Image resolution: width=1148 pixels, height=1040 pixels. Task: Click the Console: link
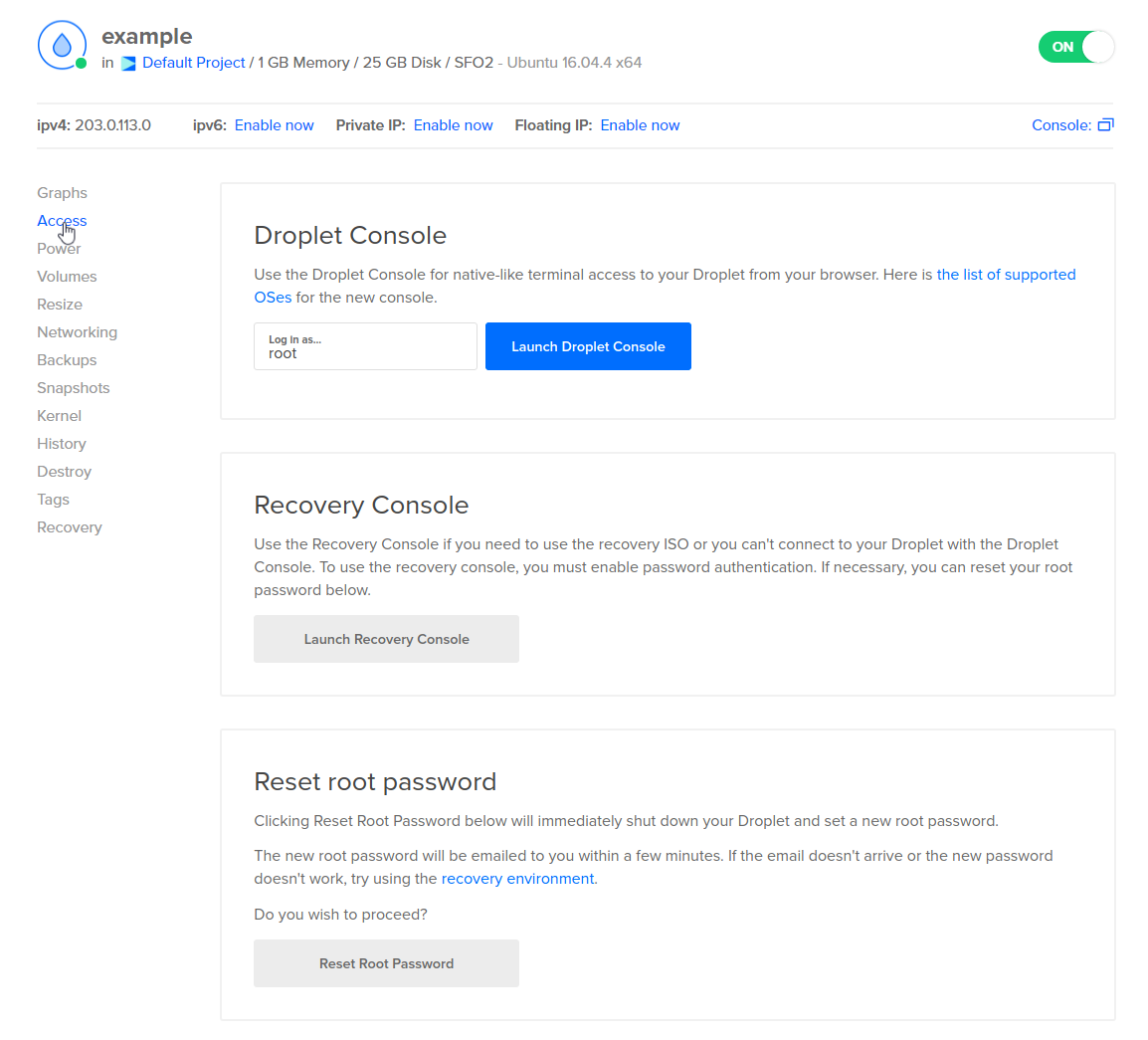coord(1061,125)
